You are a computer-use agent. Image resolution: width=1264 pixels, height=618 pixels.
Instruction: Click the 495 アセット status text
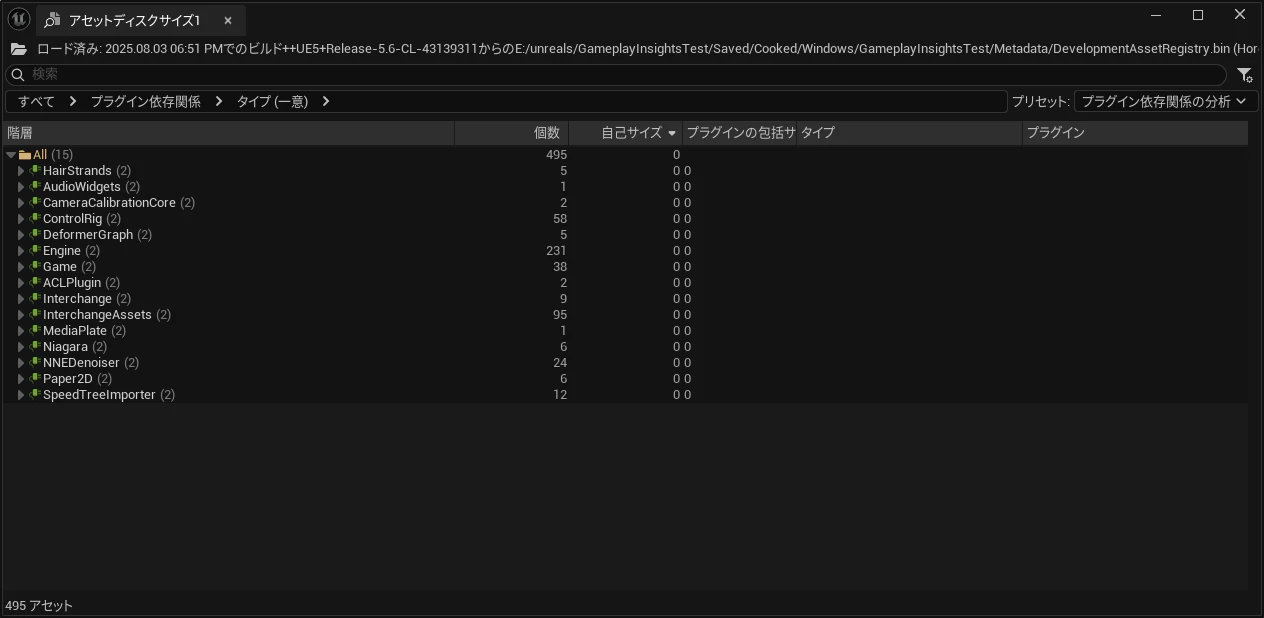(x=39, y=606)
